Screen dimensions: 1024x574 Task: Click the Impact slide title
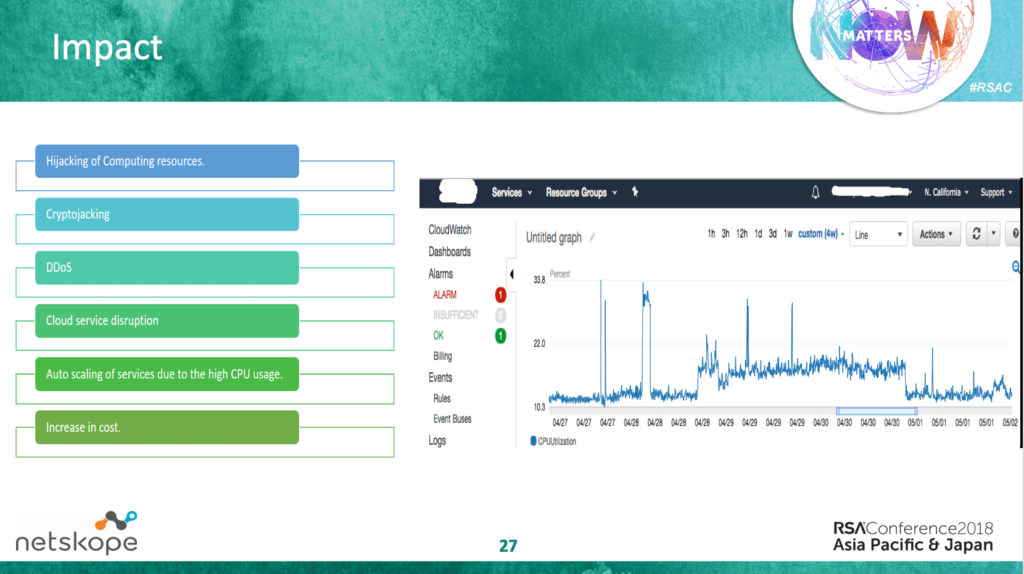coord(107,47)
